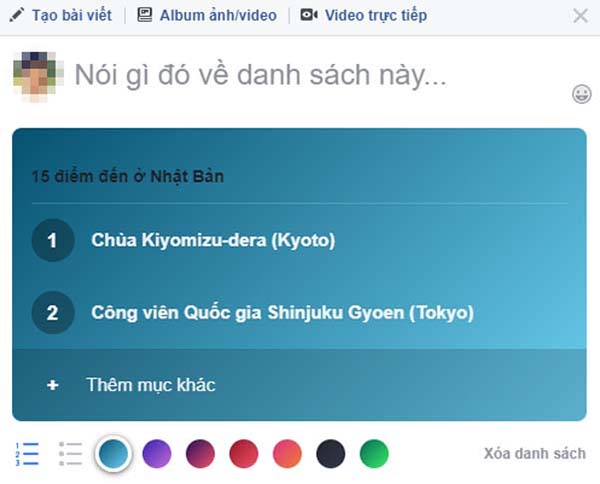600x484 pixels.
Task: Click the pixelated profile avatar
Action: [36, 77]
